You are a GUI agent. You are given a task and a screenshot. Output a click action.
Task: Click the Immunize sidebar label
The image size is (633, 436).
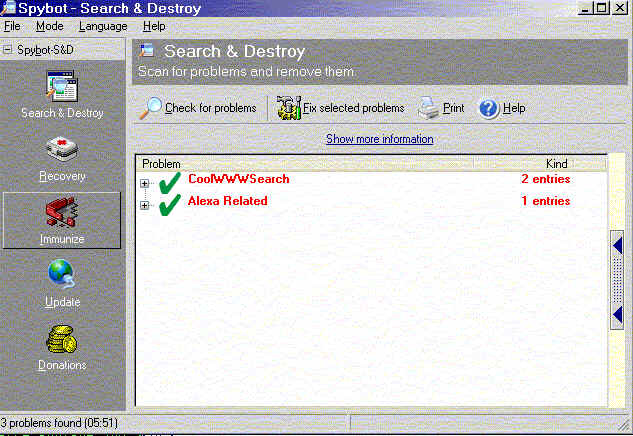pos(62,239)
